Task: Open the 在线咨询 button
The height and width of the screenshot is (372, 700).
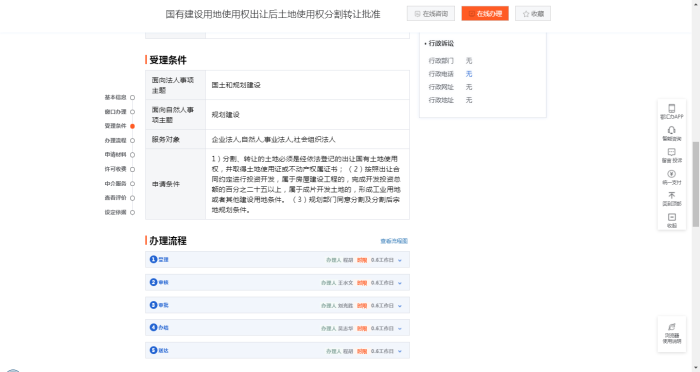Action: click(431, 13)
